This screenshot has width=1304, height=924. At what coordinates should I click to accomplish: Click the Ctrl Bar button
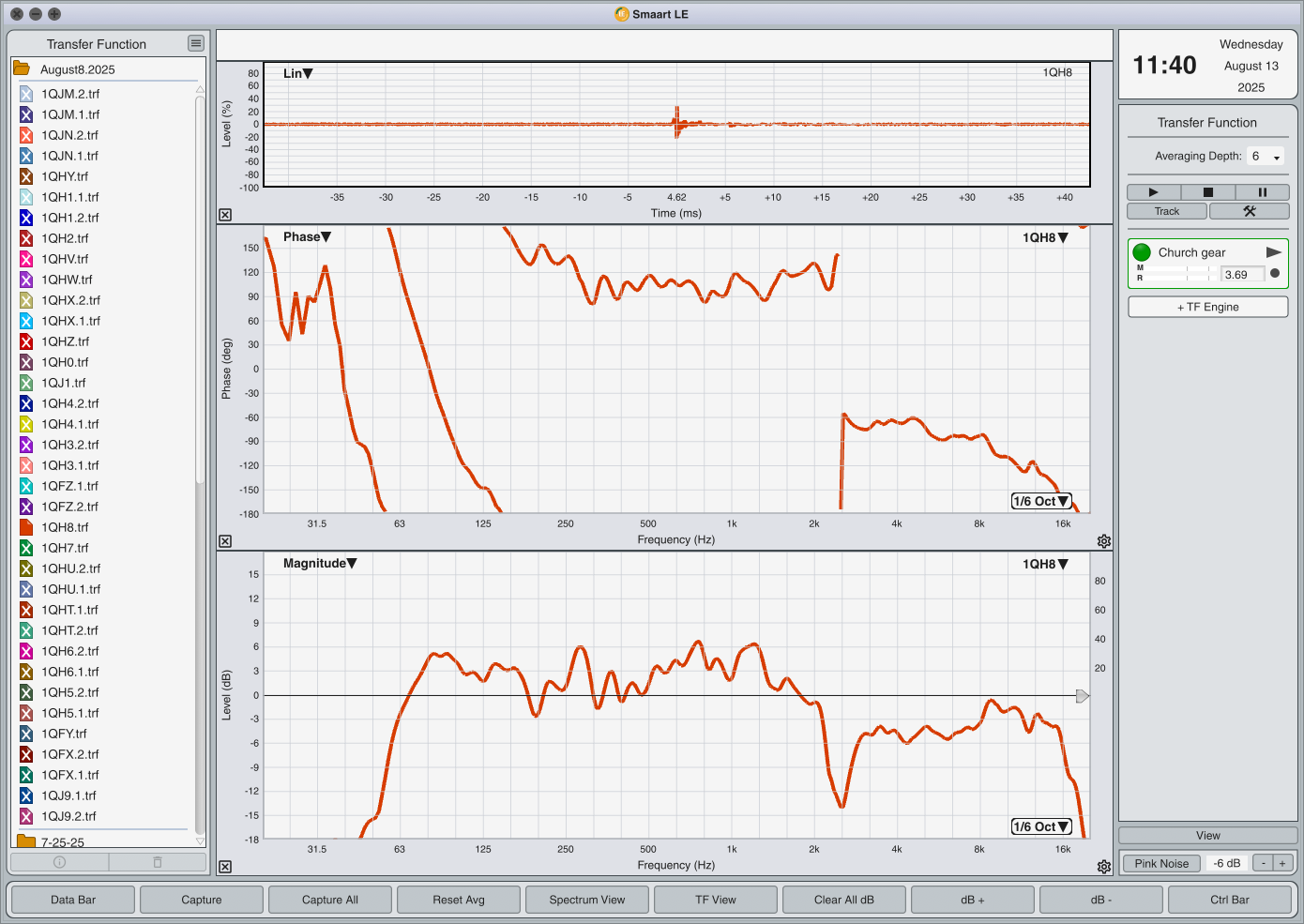tap(1230, 900)
